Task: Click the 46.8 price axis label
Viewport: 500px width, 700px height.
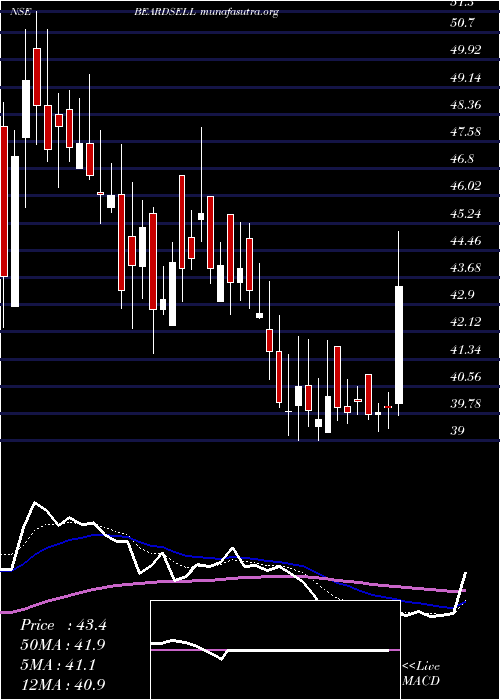Action: (462, 159)
